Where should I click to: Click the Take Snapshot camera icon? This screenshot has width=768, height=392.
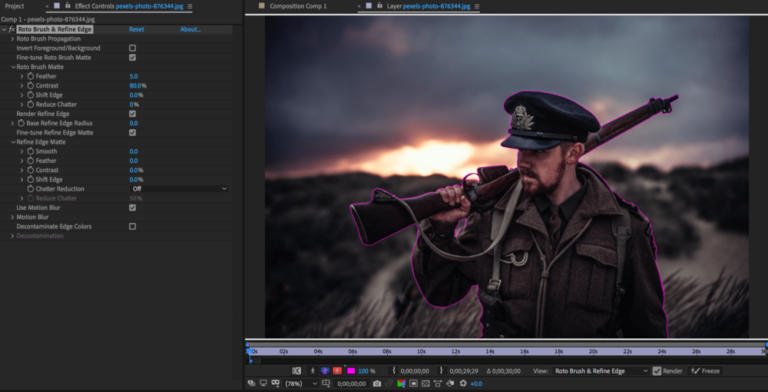[377, 384]
